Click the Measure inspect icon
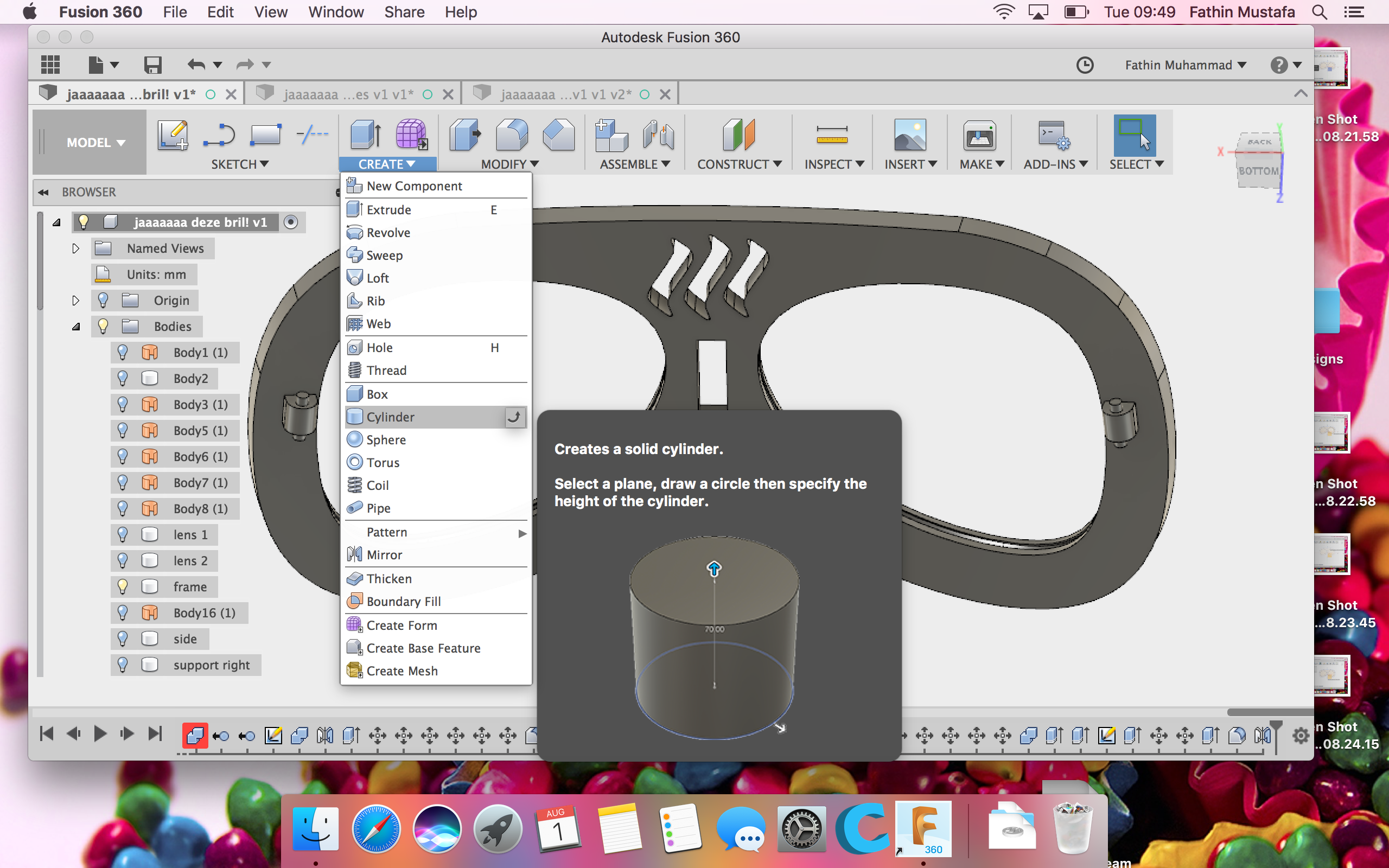 [x=832, y=136]
